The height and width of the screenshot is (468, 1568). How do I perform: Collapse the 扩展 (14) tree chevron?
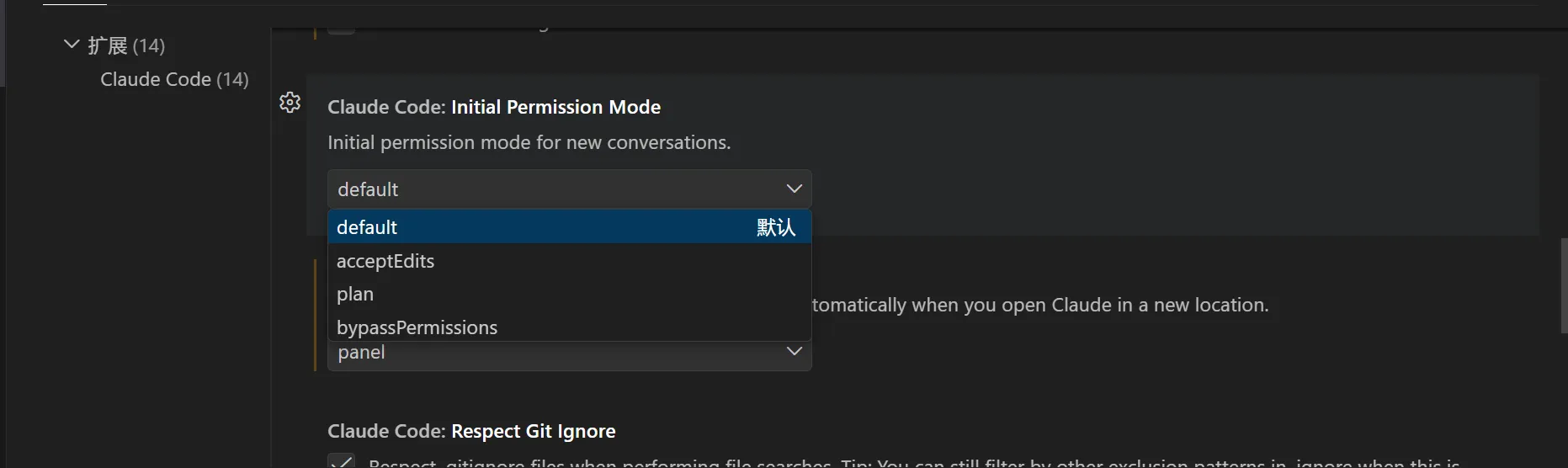[72, 44]
